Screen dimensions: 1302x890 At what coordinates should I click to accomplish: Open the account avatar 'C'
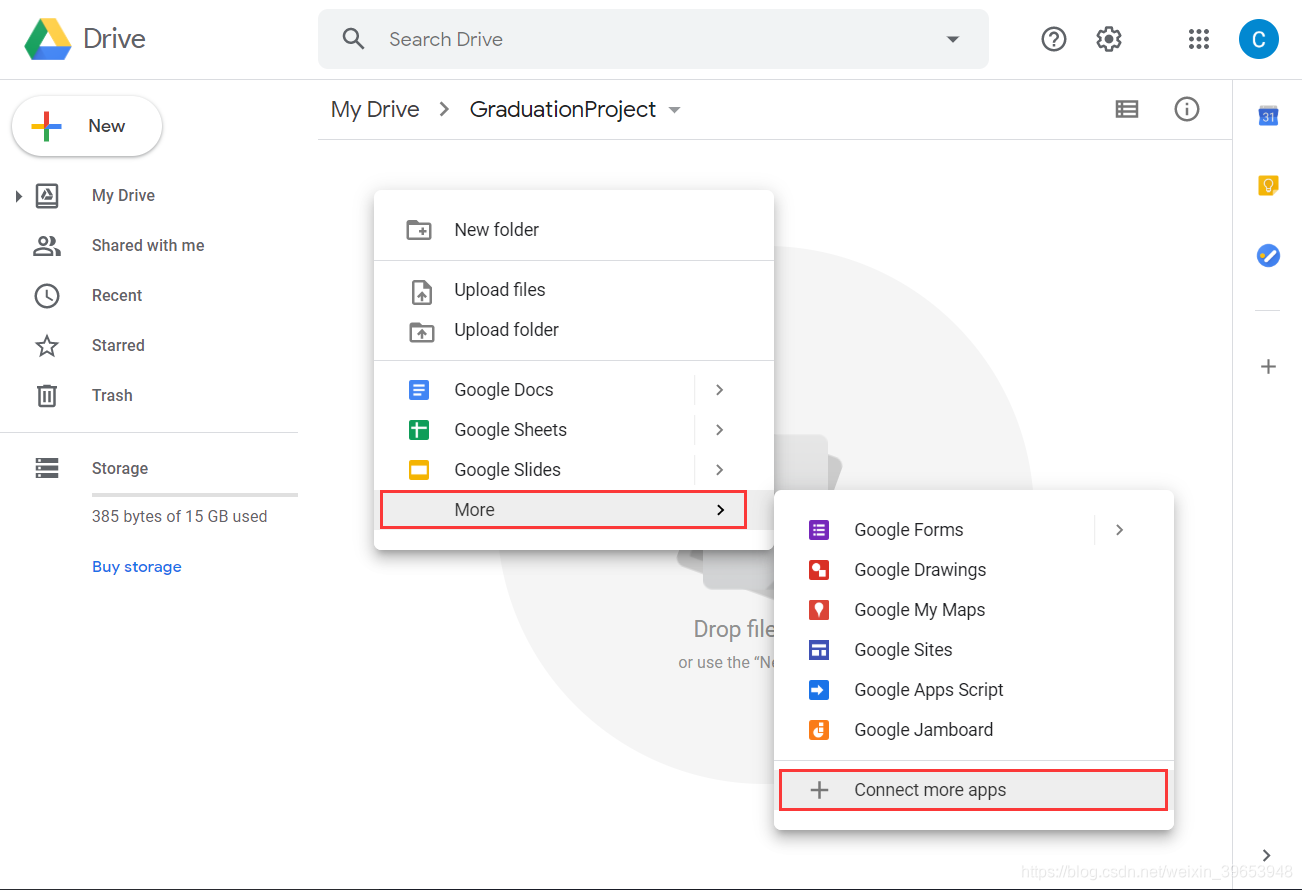[1258, 39]
